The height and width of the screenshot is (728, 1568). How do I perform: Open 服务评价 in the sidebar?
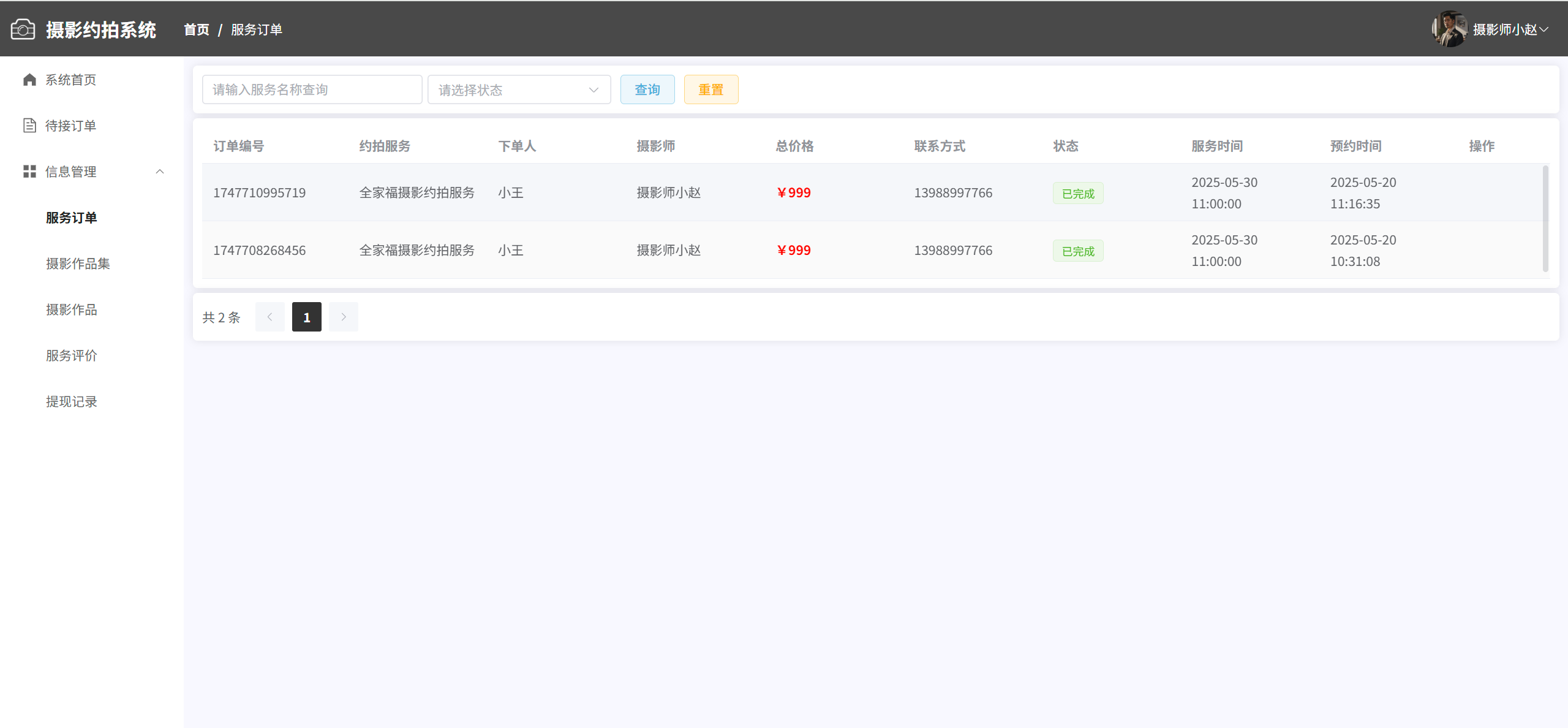coord(71,355)
